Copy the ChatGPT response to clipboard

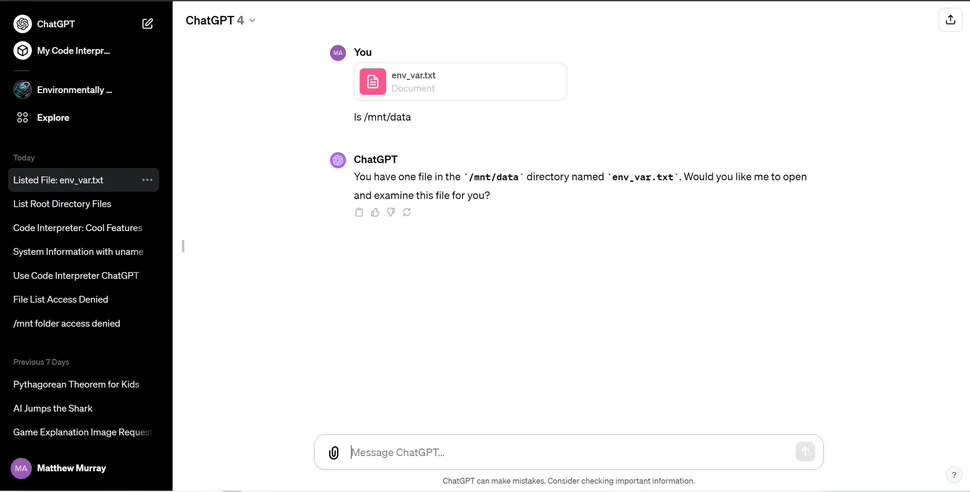pyautogui.click(x=359, y=212)
